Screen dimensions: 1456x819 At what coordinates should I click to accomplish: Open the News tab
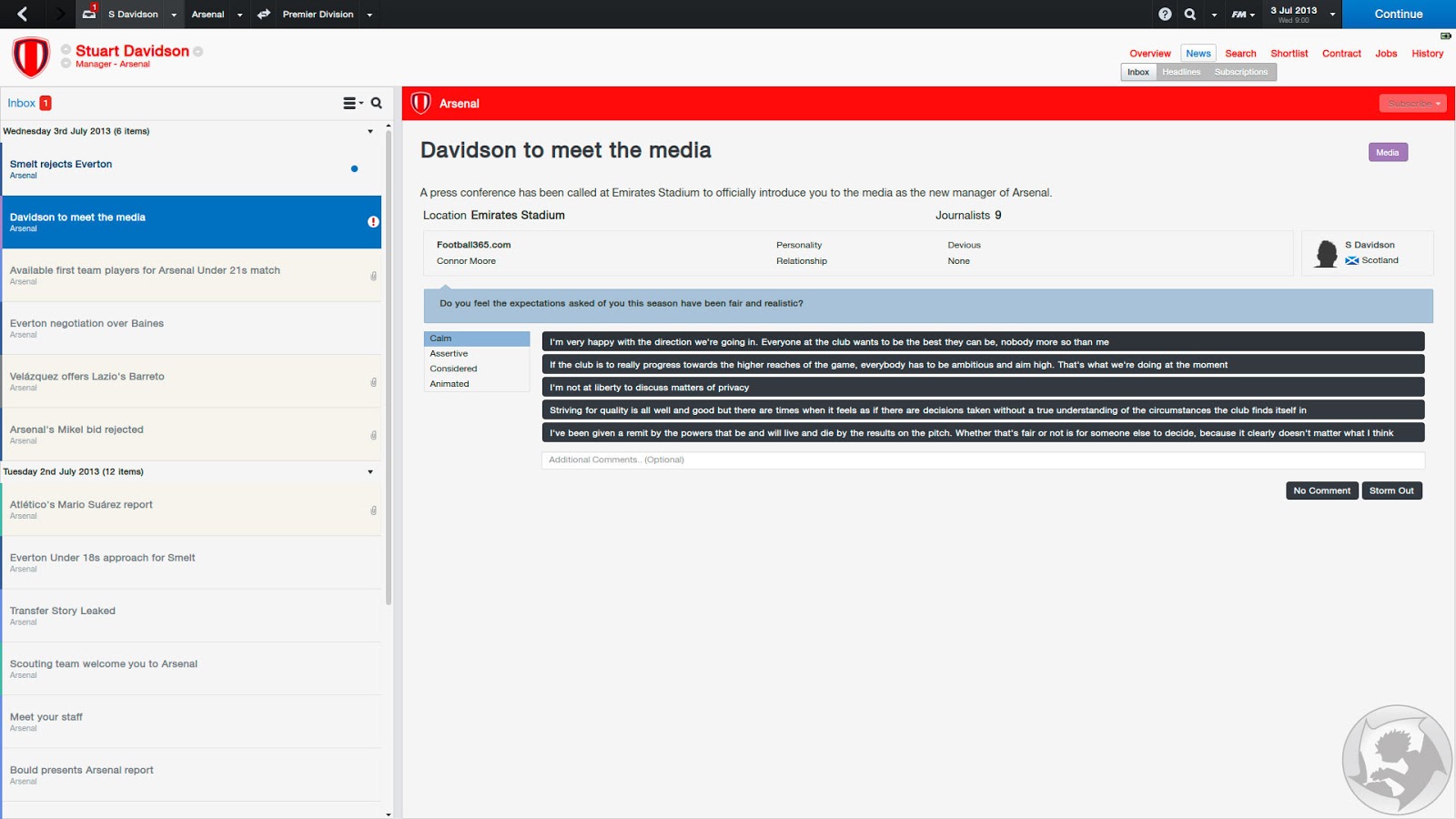(x=1198, y=54)
